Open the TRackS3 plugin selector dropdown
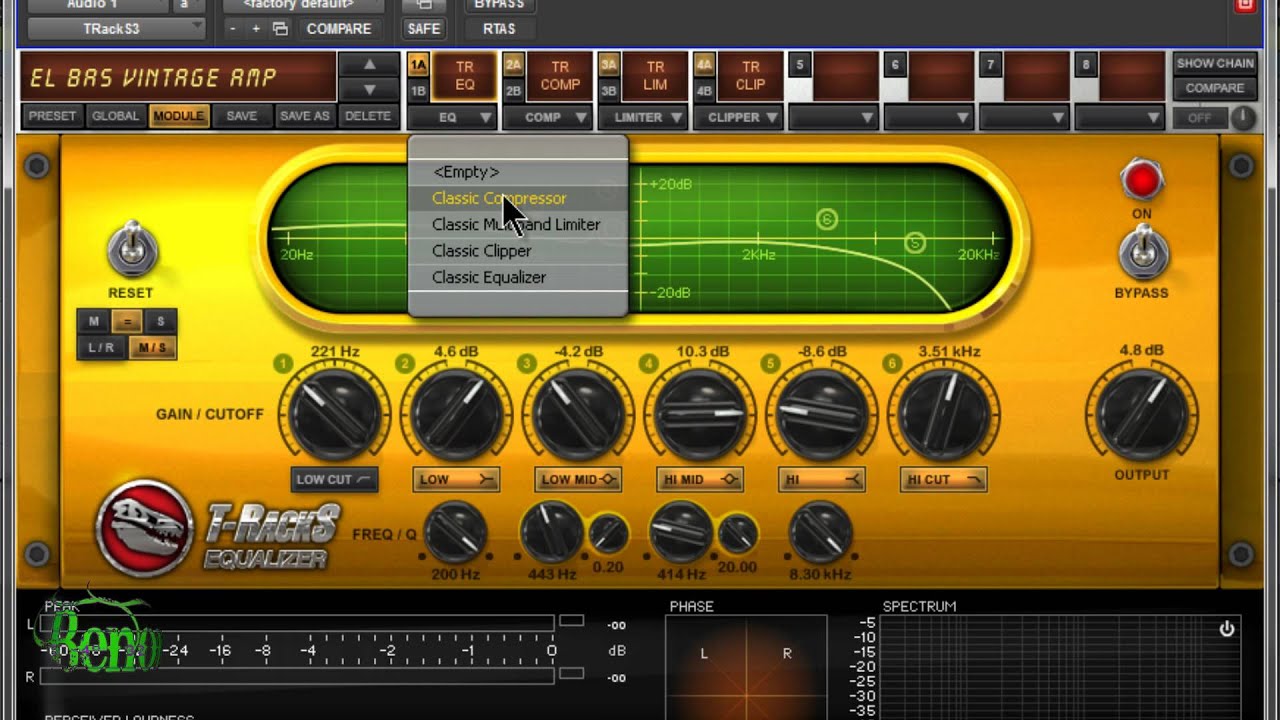 [116, 29]
